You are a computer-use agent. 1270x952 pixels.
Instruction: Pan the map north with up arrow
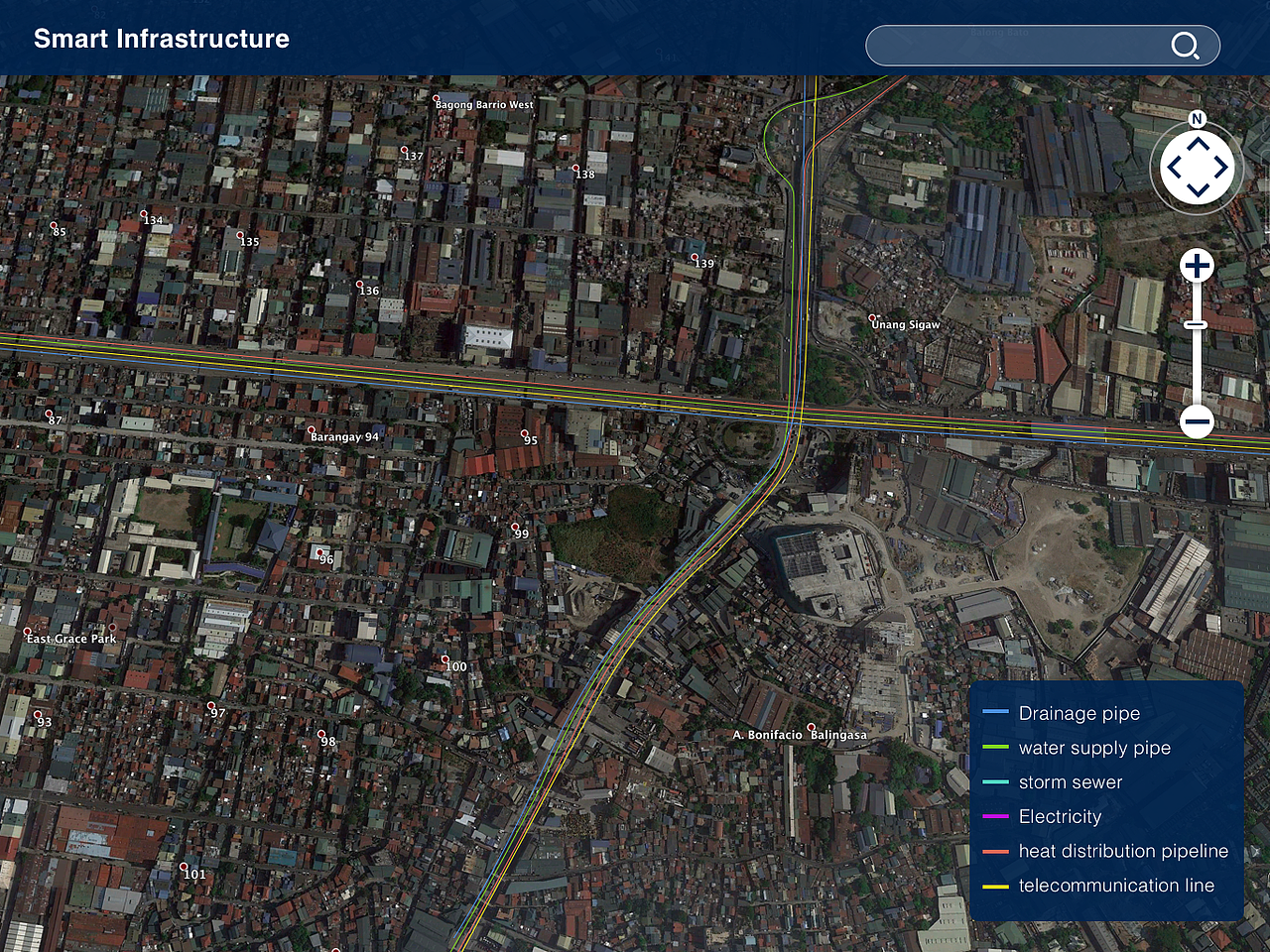point(1198,145)
